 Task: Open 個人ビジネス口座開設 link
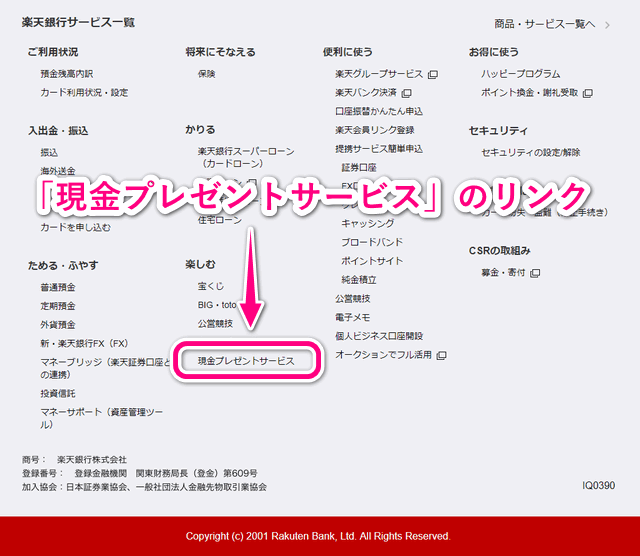coord(379,336)
